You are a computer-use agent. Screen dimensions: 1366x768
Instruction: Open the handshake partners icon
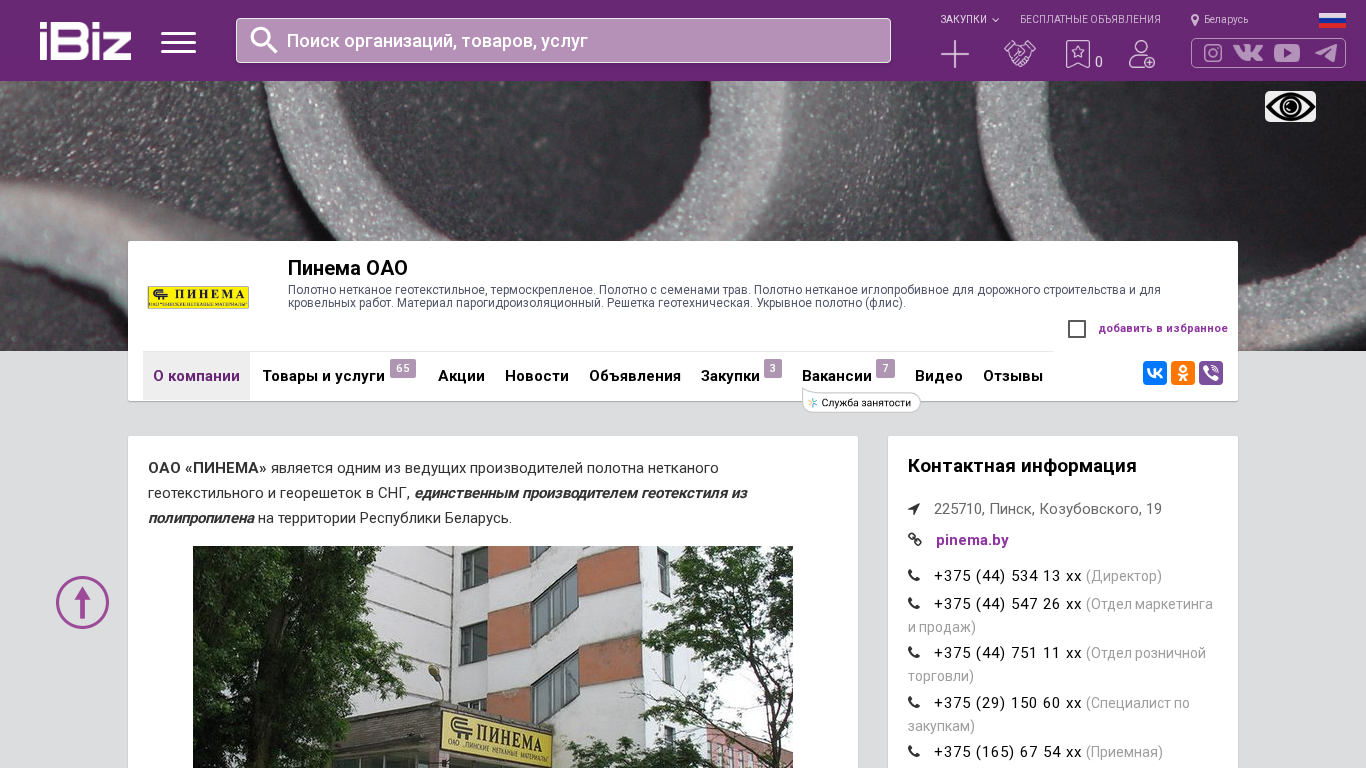point(1020,54)
